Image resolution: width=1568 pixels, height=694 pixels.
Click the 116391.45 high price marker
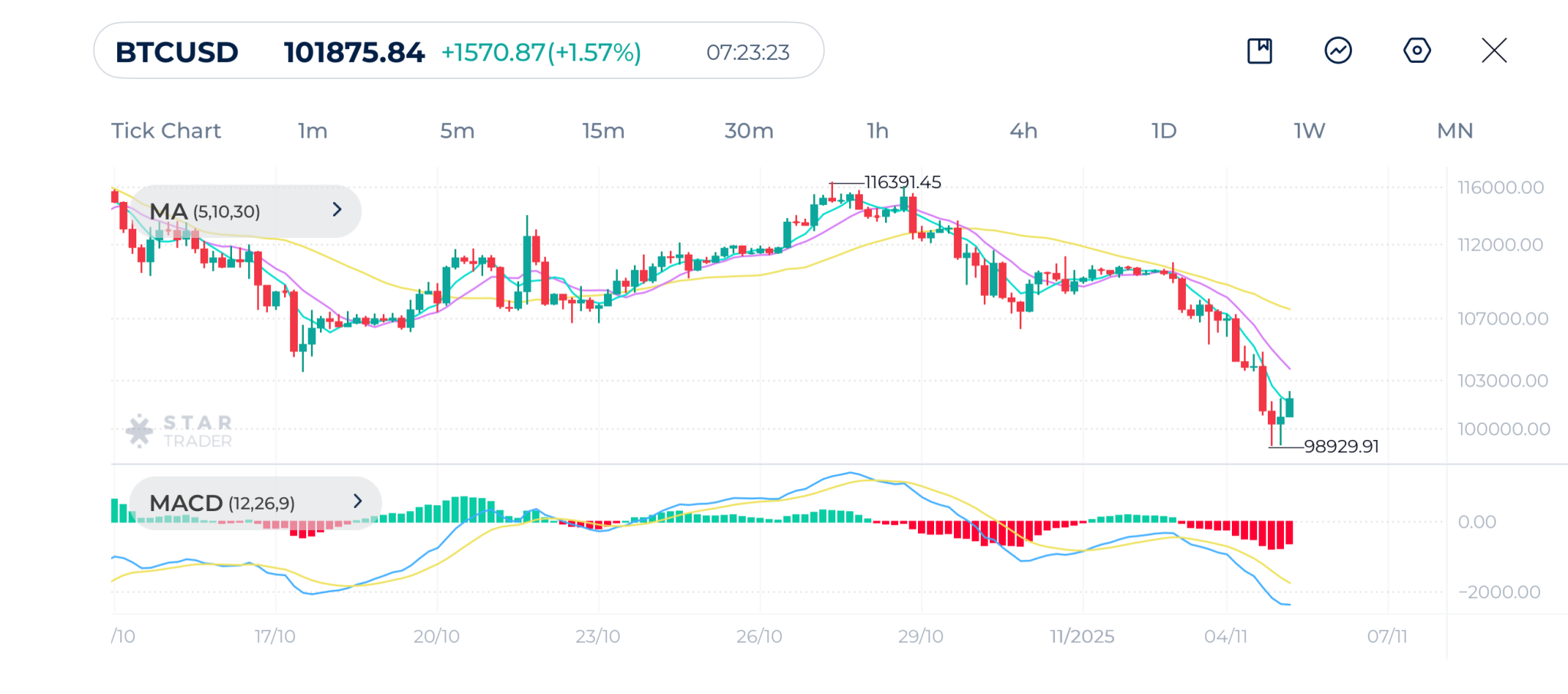902,182
